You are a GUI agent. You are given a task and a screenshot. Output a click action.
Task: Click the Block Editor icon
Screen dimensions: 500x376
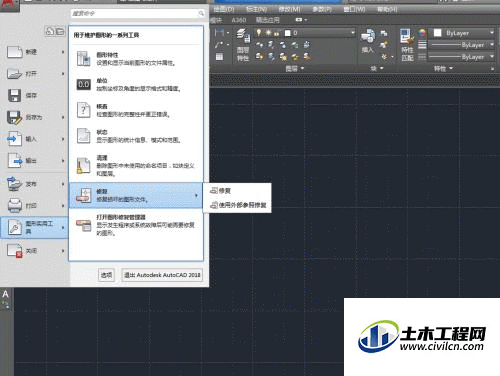click(384, 44)
